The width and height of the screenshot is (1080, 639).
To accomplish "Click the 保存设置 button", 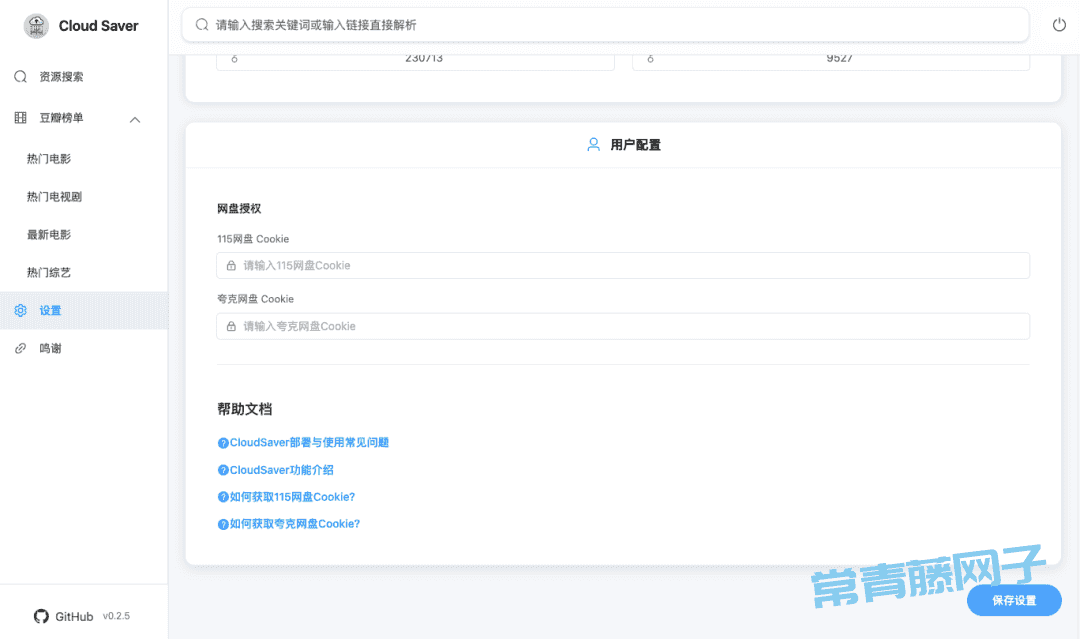I will coord(1014,600).
